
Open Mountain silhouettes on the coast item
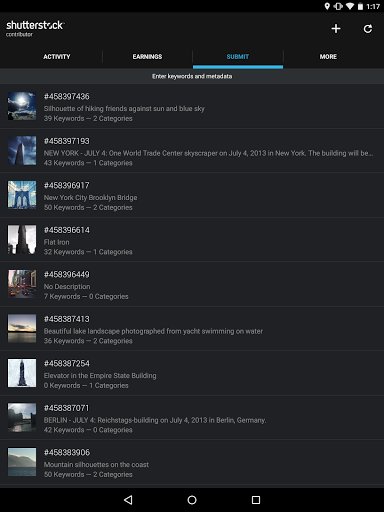(192, 462)
